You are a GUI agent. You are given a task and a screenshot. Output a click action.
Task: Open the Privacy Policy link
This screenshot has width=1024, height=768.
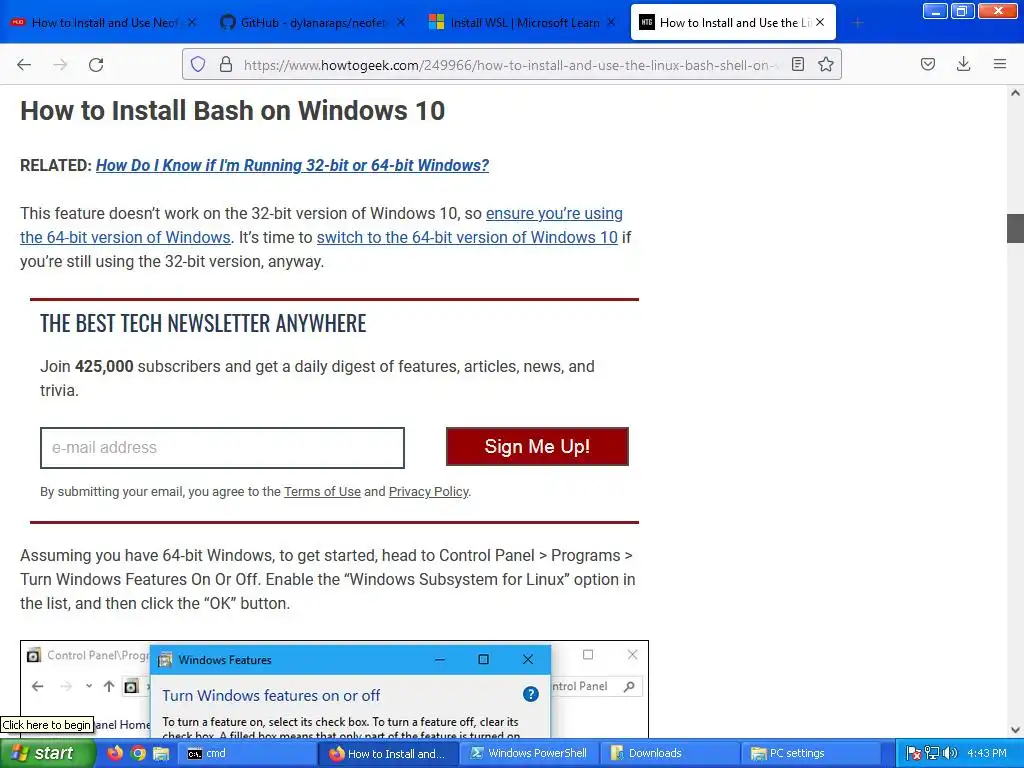pos(428,491)
